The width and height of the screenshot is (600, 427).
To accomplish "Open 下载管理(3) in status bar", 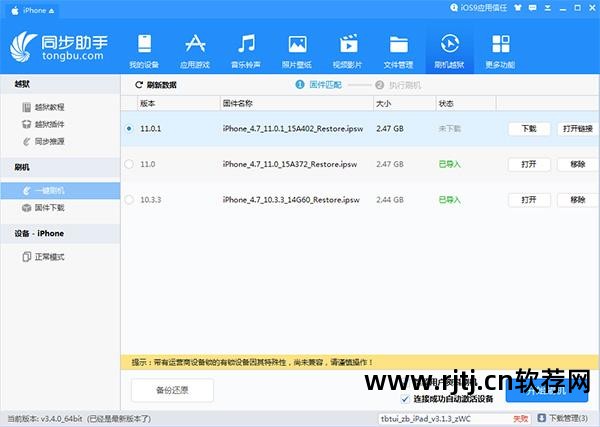I will click(562, 418).
